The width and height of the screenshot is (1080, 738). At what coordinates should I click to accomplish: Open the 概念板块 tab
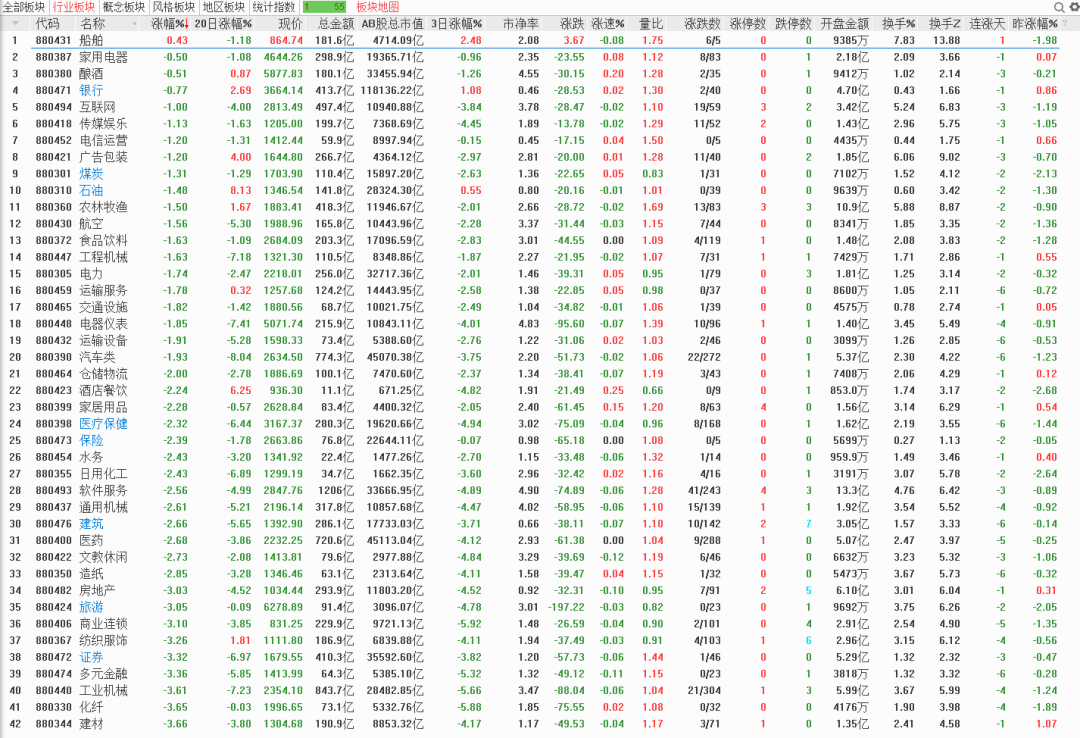coord(124,7)
